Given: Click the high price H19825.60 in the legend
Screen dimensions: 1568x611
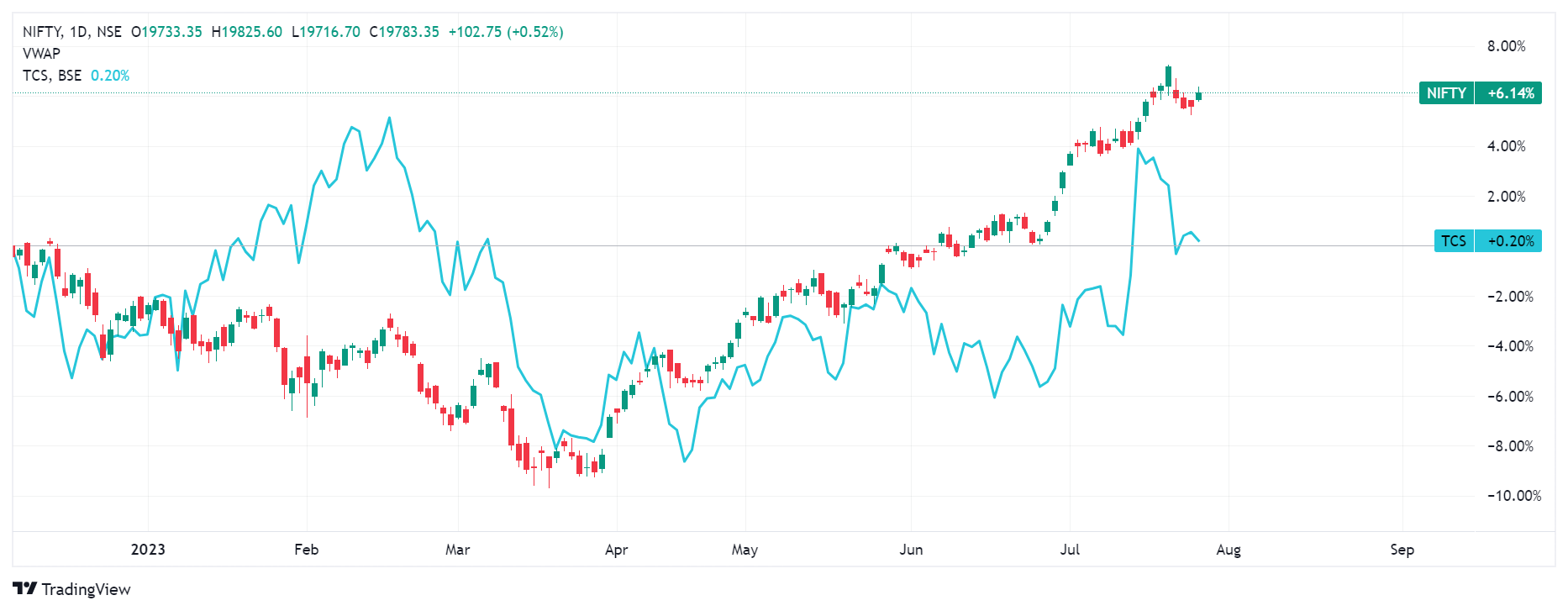Looking at the screenshot, I should pyautogui.click(x=246, y=32).
